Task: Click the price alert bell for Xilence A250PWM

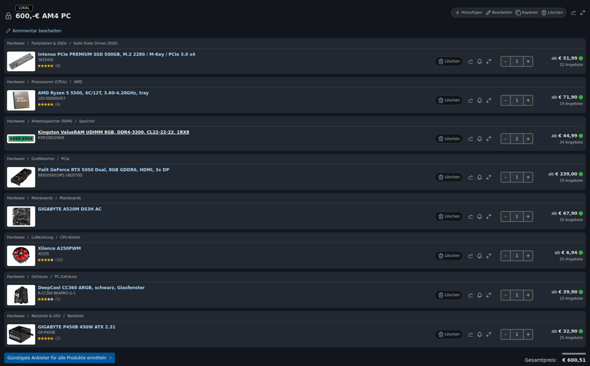Action: point(479,256)
